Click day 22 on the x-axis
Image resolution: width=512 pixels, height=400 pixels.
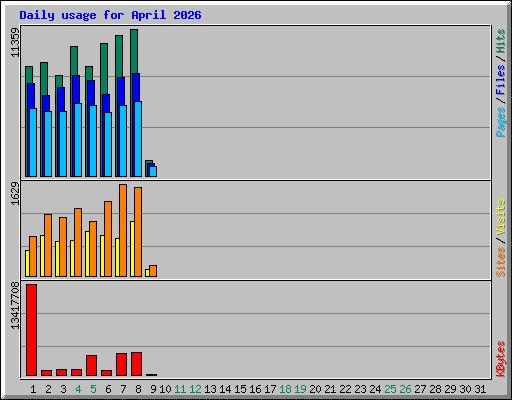tap(345, 389)
